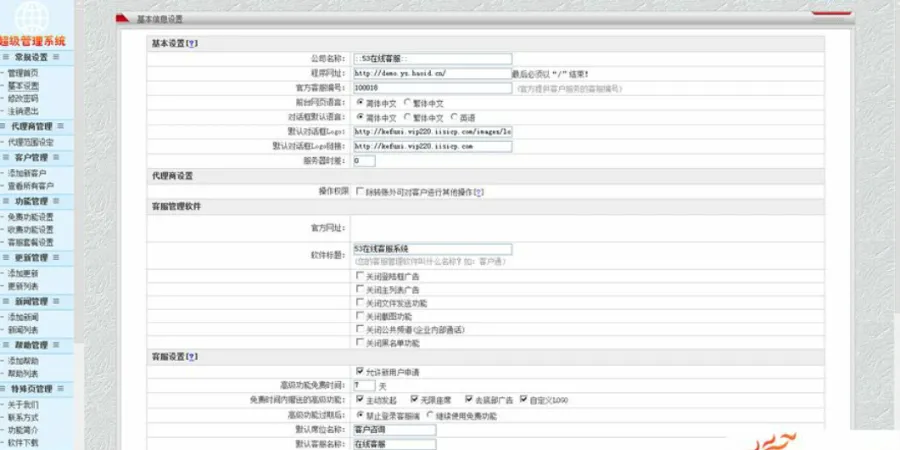The image size is (900, 450).
Task: Click the 软件标题 input field
Action: pyautogui.click(x=432, y=249)
